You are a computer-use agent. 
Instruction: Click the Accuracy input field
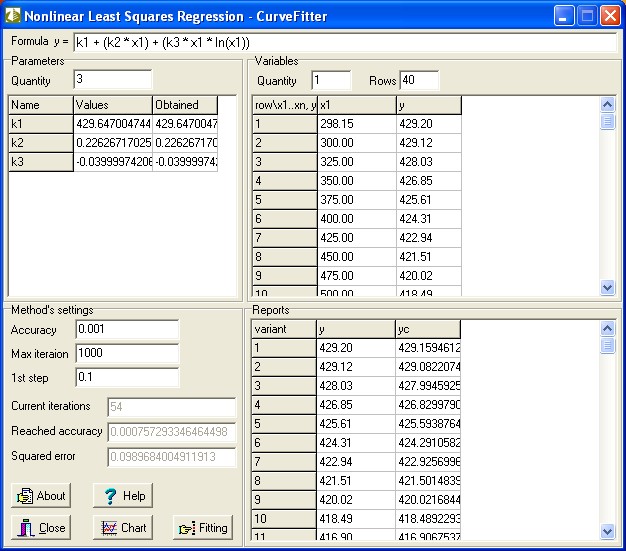(x=126, y=330)
